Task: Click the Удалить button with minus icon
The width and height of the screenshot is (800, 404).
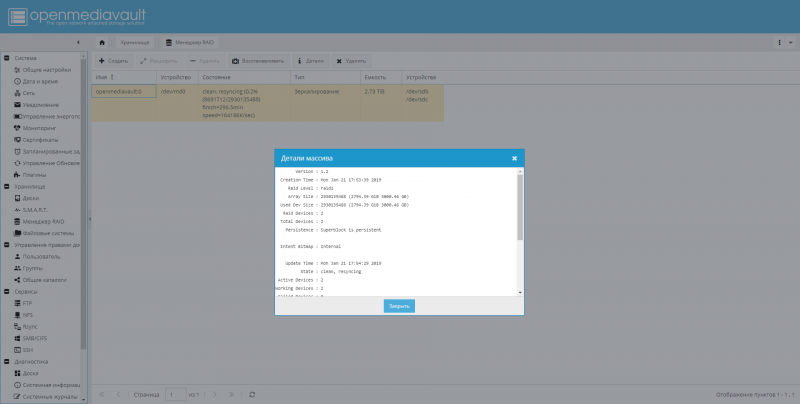Action: pos(205,61)
